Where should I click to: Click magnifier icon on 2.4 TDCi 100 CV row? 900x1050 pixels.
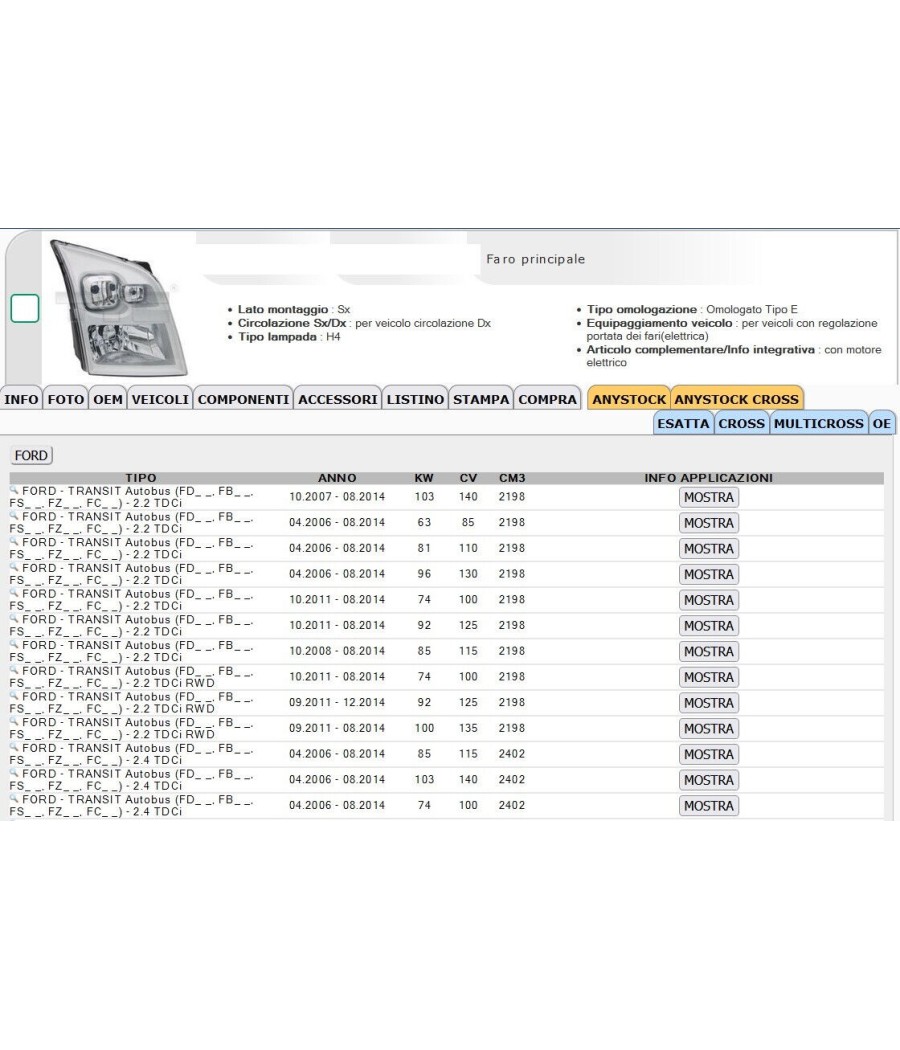click(x=14, y=798)
